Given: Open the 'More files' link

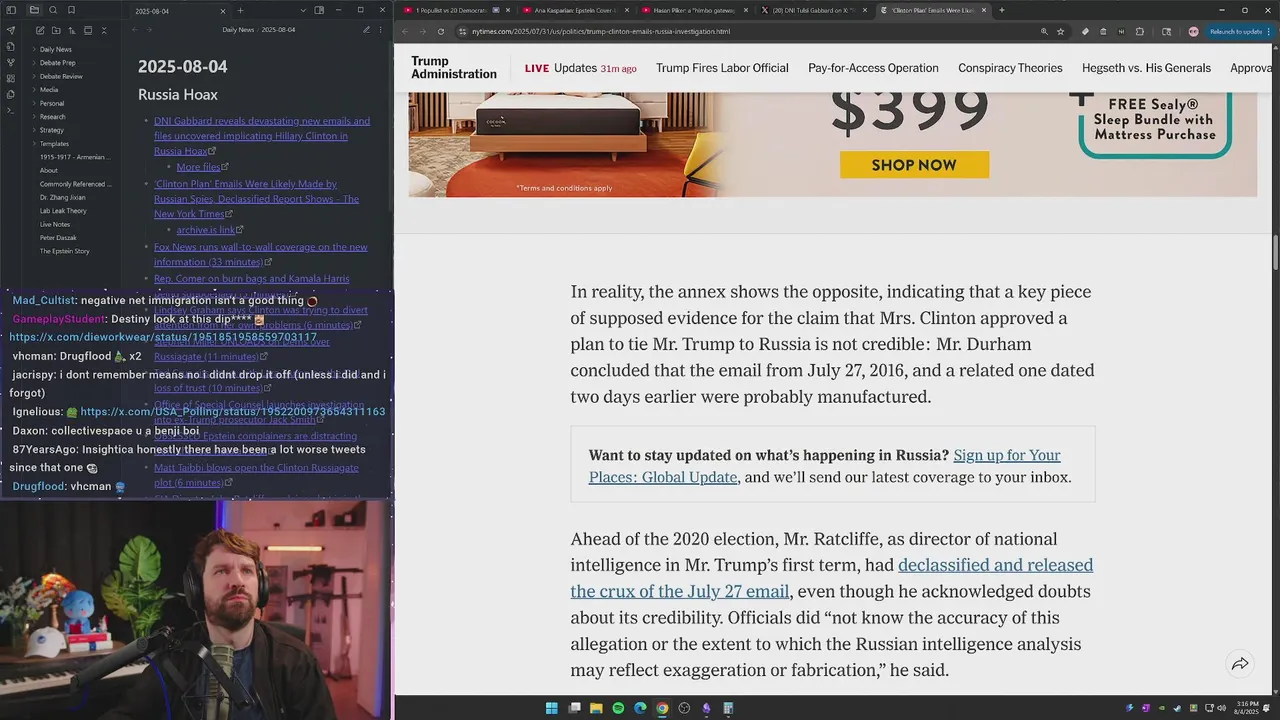Looking at the screenshot, I should (x=198, y=167).
